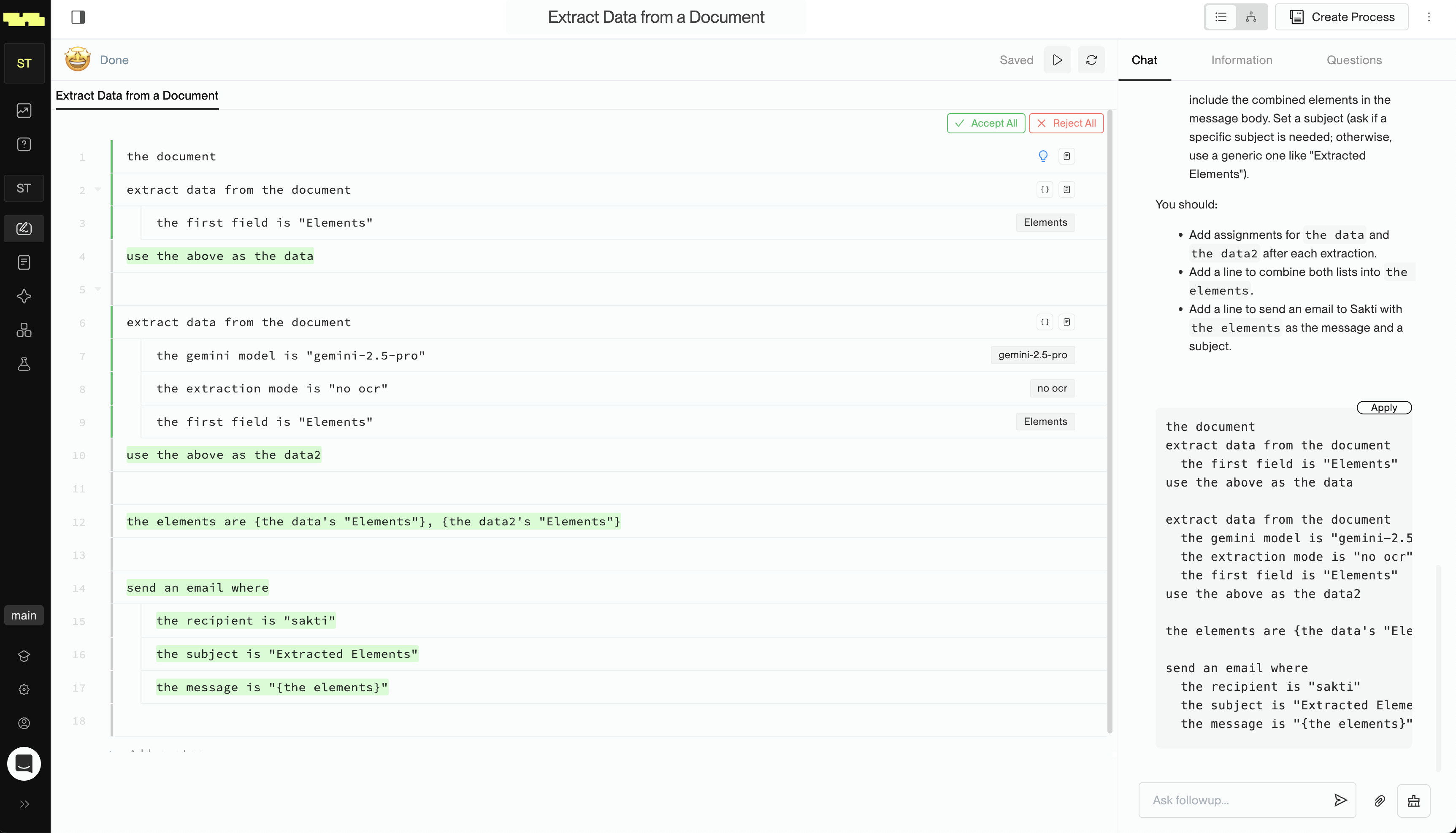The width and height of the screenshot is (1456, 833).
Task: Switch to tree view in the top toolbar
Action: pyautogui.click(x=1251, y=16)
